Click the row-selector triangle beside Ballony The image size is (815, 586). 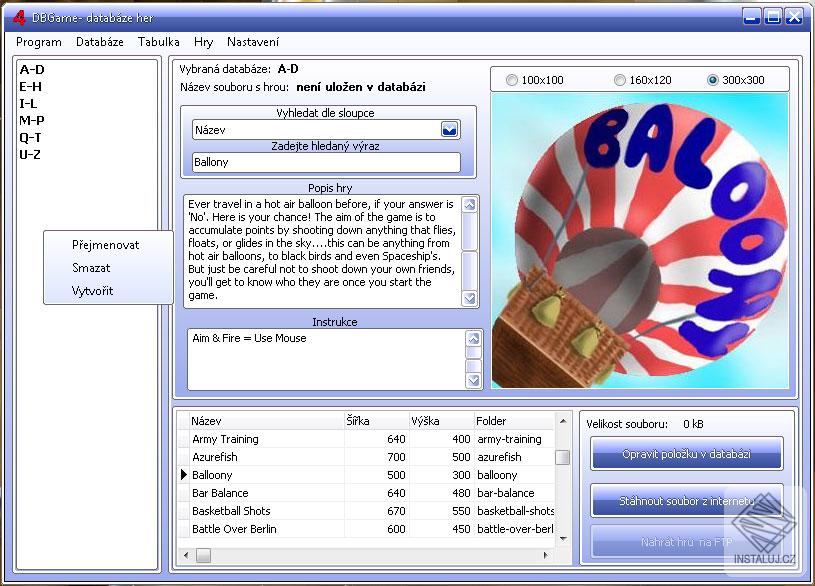[183, 475]
